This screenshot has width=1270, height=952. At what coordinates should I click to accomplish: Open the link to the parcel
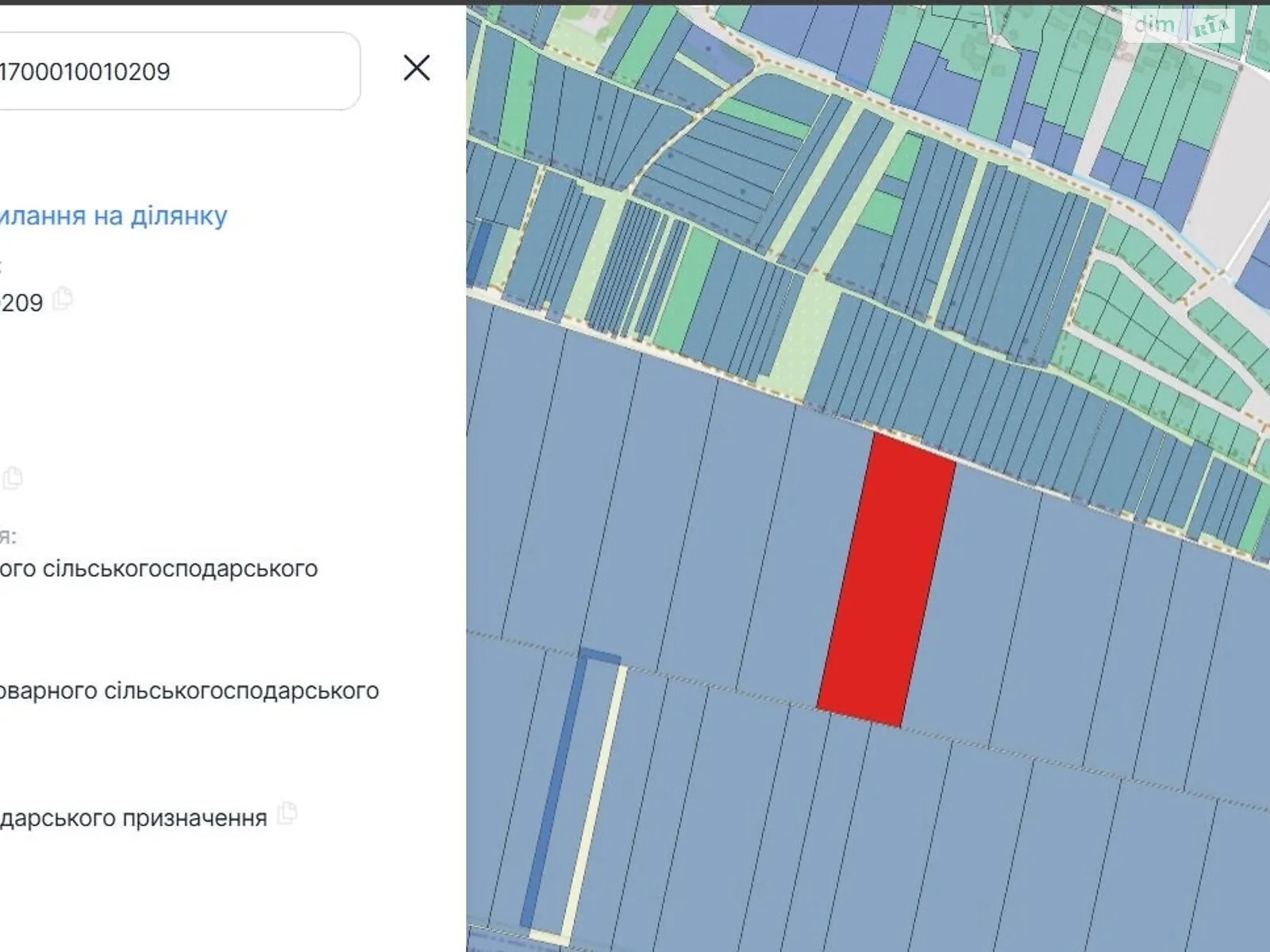[114, 216]
